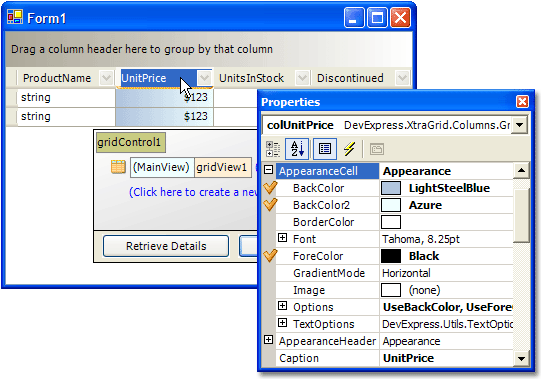Screen dimensions: 541x379
Task: Show the Properties list icon
Action: click(325, 149)
